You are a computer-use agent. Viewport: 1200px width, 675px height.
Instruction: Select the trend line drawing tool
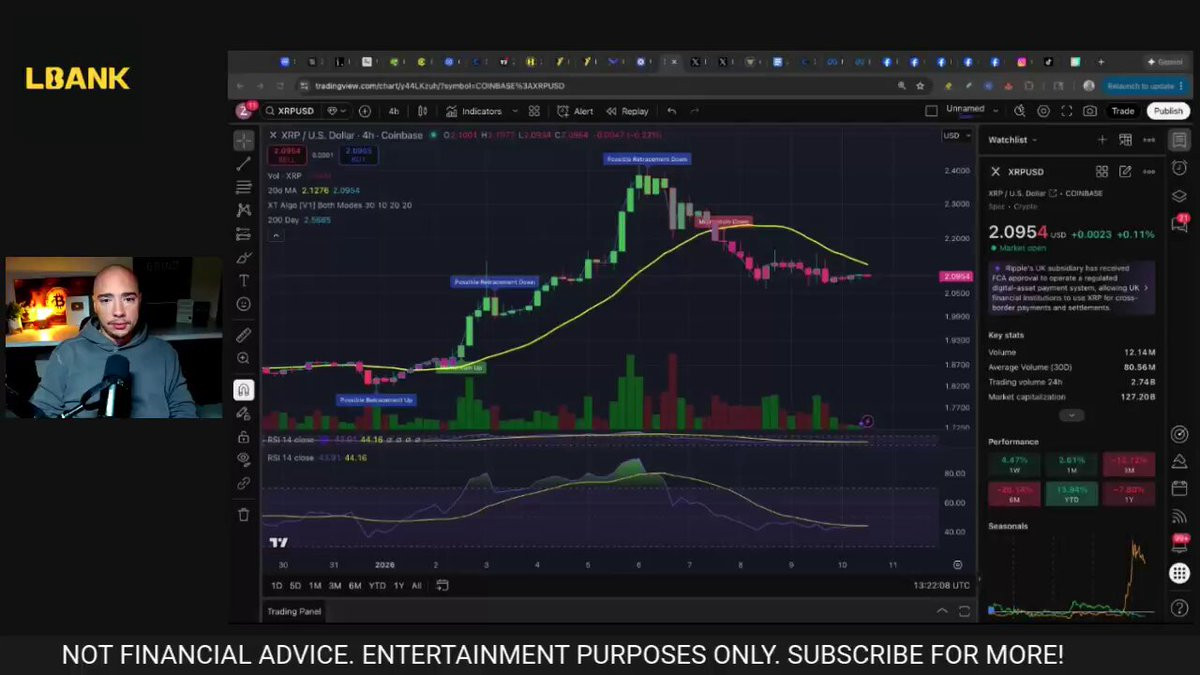(x=243, y=164)
